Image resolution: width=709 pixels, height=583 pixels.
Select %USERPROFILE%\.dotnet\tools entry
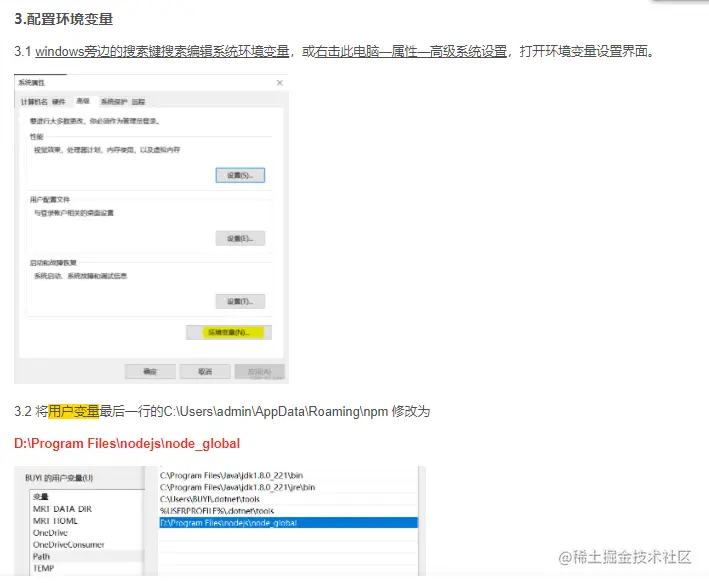pyautogui.click(x=288, y=511)
